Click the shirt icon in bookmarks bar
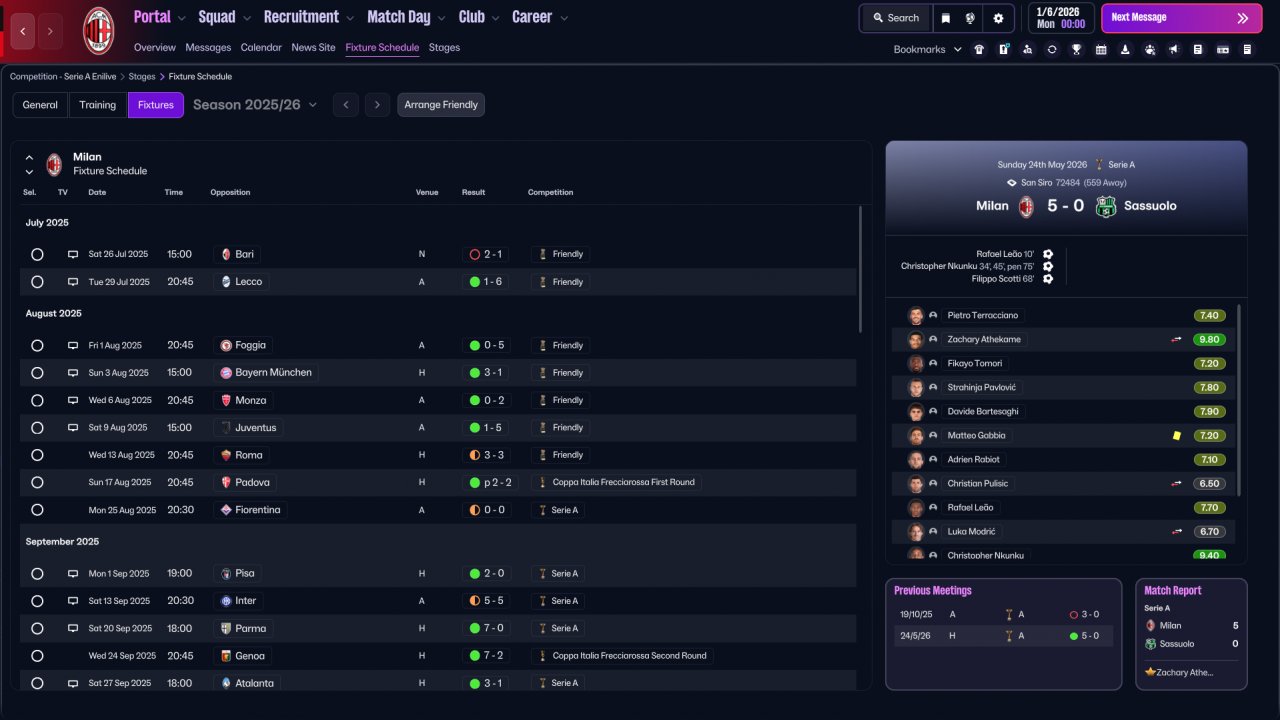The width and height of the screenshot is (1280, 720). [x=978, y=49]
